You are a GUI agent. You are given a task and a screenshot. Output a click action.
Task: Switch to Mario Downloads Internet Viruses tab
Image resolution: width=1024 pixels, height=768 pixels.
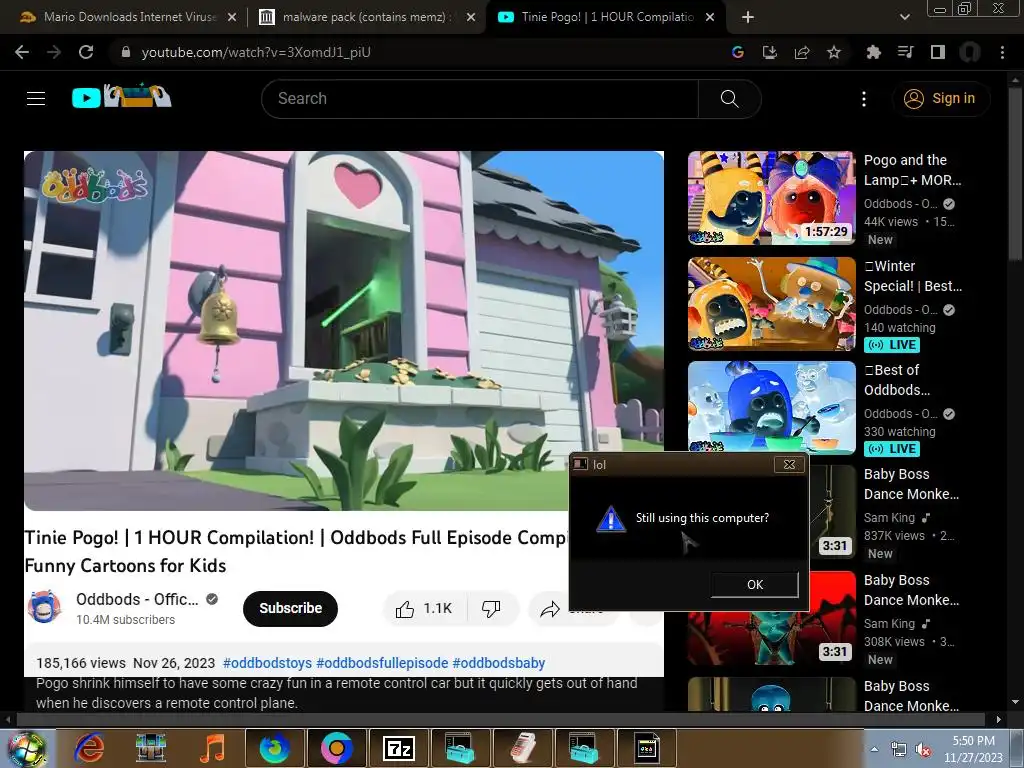pyautogui.click(x=129, y=17)
